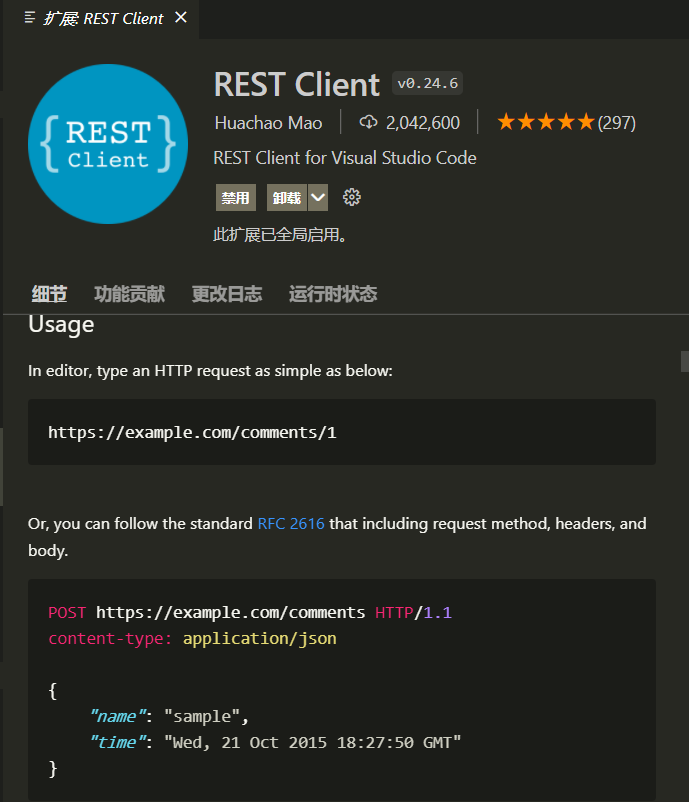Open the 功能贡献 tab
689x802 pixels.
pos(129,294)
